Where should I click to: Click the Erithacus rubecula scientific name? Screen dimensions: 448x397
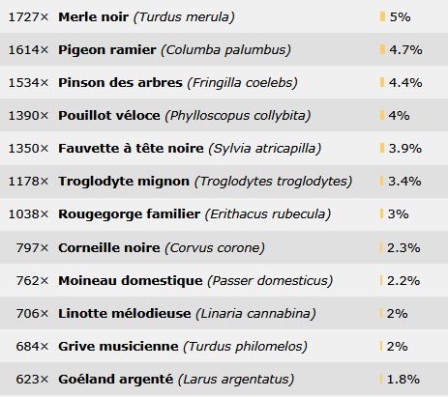coord(268,214)
